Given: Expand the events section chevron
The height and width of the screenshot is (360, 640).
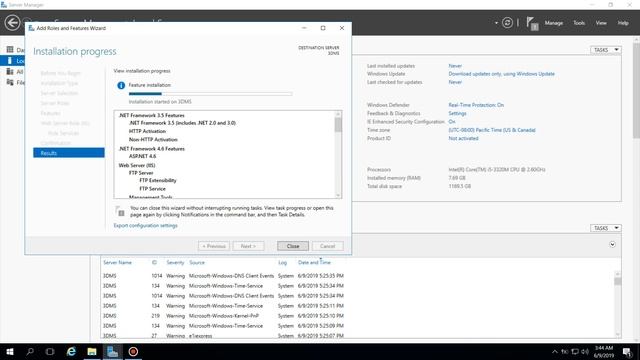Looking at the screenshot, I should (612, 244).
